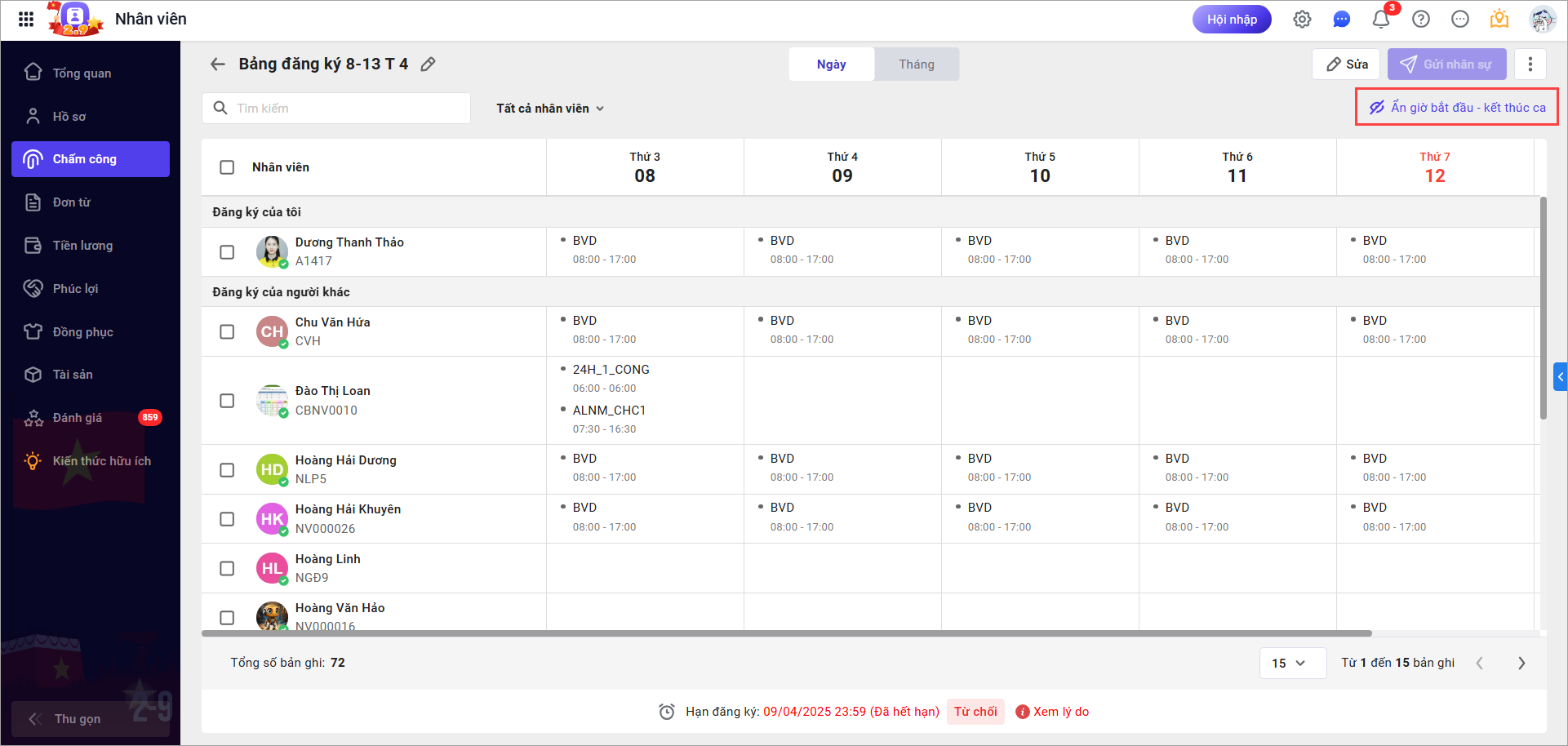The image size is (1568, 746).
Task: Open the notifications bell
Action: (x=1381, y=20)
